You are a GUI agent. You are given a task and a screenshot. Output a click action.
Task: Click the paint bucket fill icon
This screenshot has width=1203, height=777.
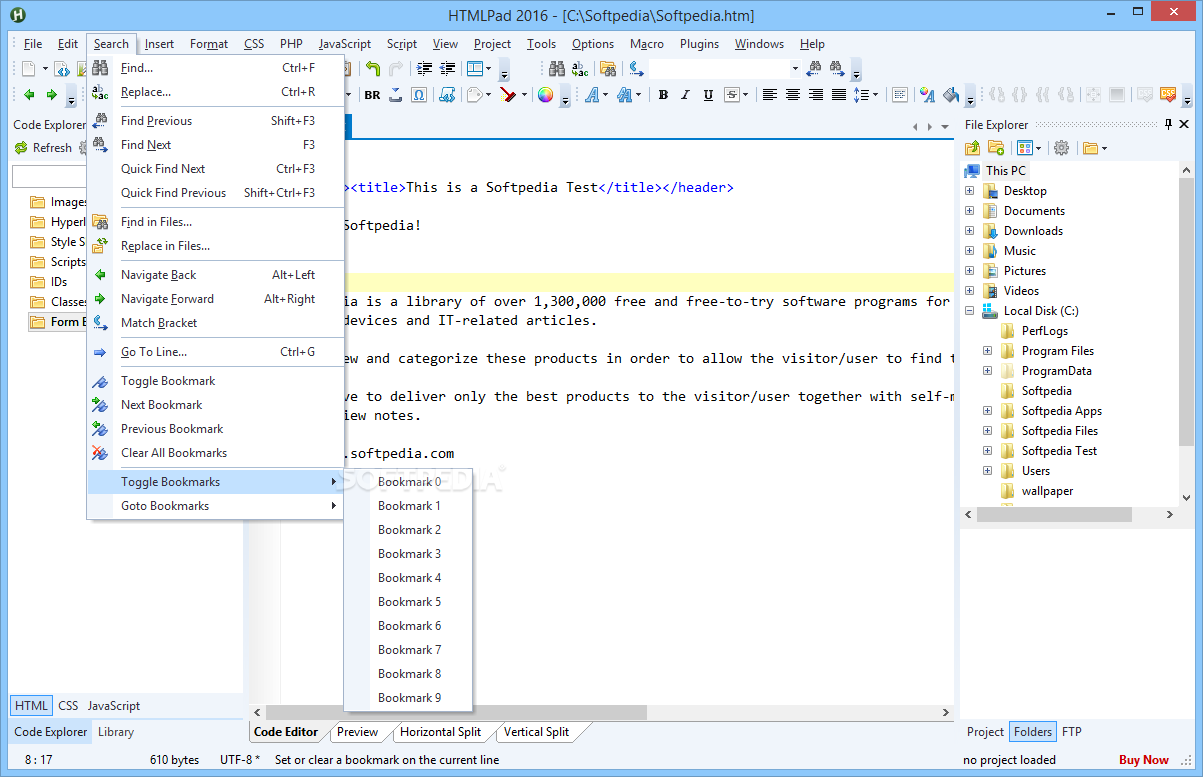pos(952,95)
